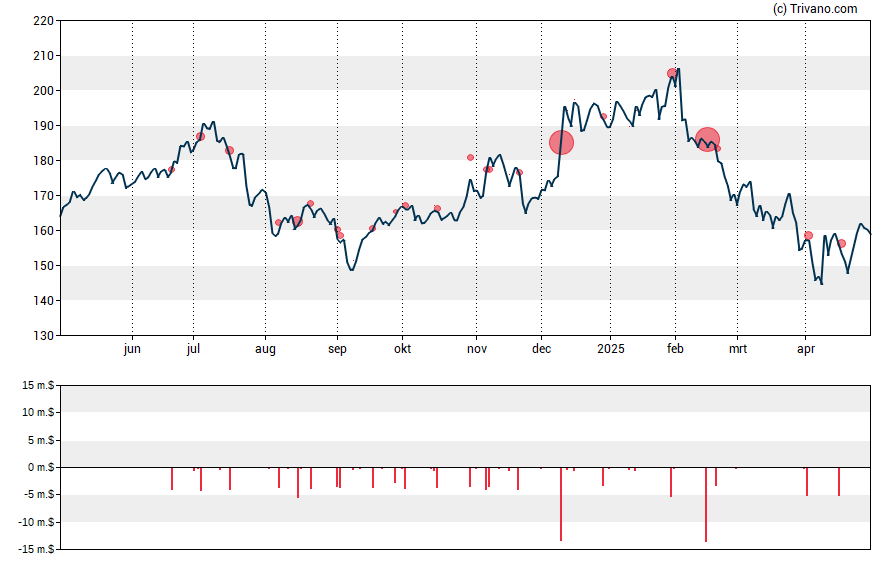The image size is (888, 565).
Task: Click the dec month label
Action: click(541, 349)
